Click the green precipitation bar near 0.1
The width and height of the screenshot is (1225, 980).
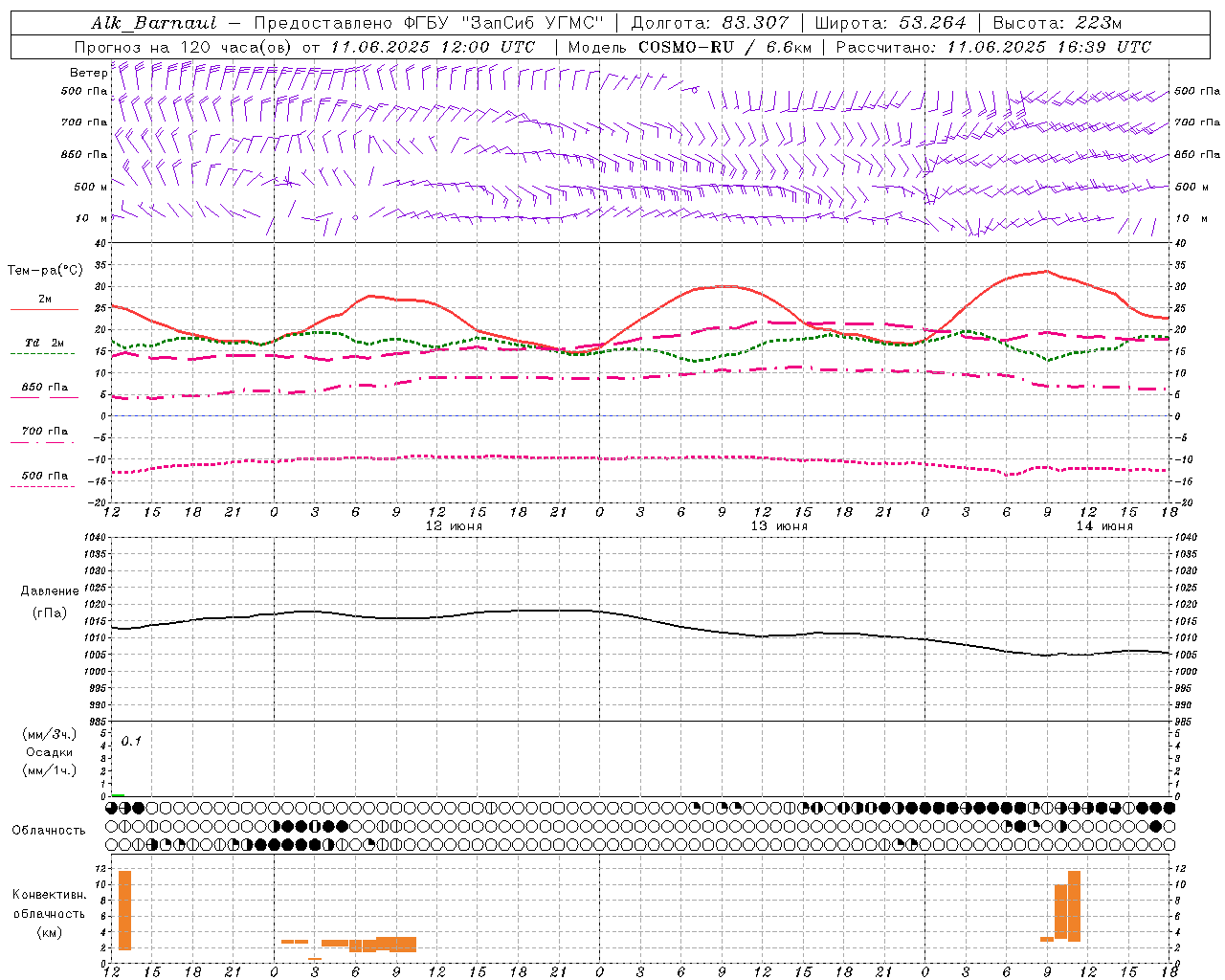118,794
